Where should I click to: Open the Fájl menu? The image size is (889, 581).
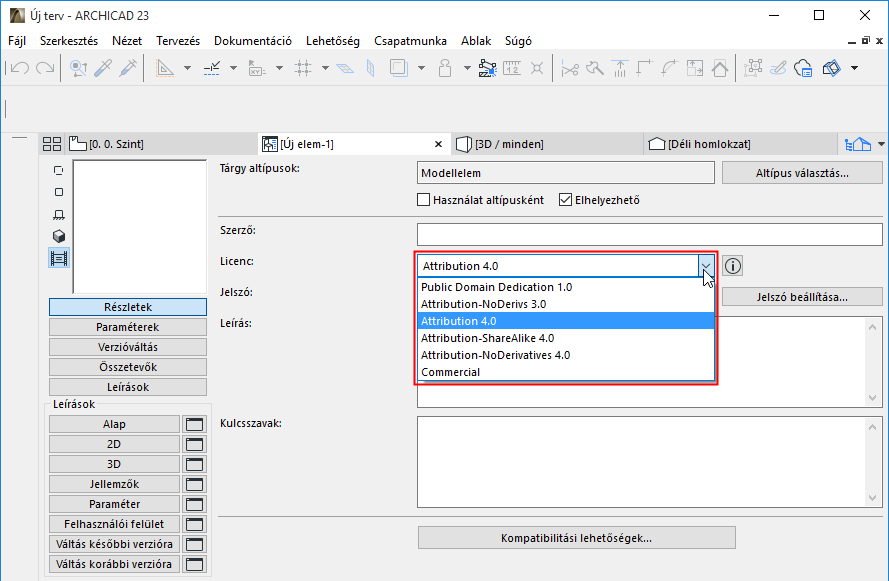17,41
